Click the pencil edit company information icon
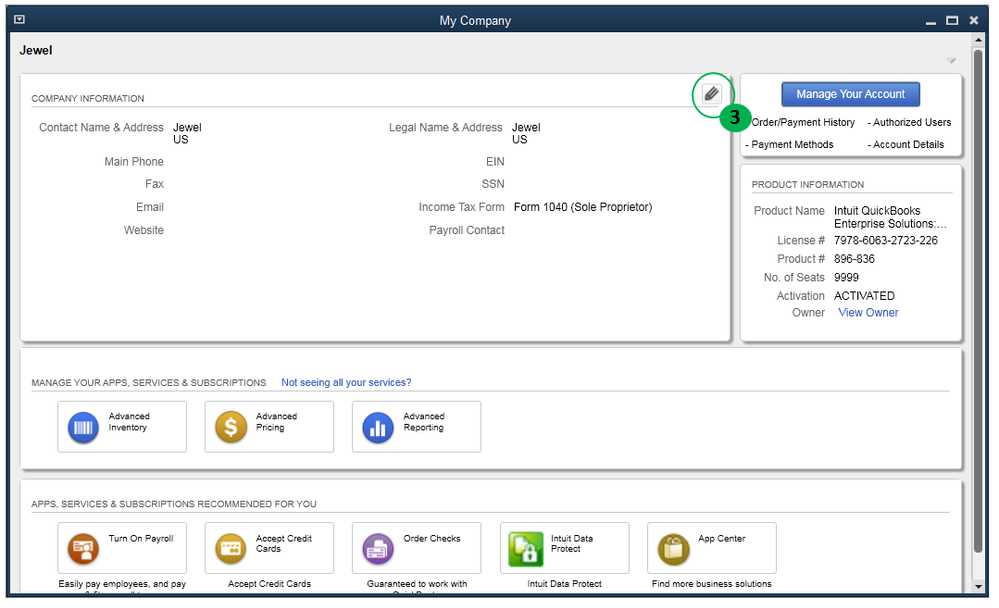Viewport: 999px width, 608px height. click(712, 94)
